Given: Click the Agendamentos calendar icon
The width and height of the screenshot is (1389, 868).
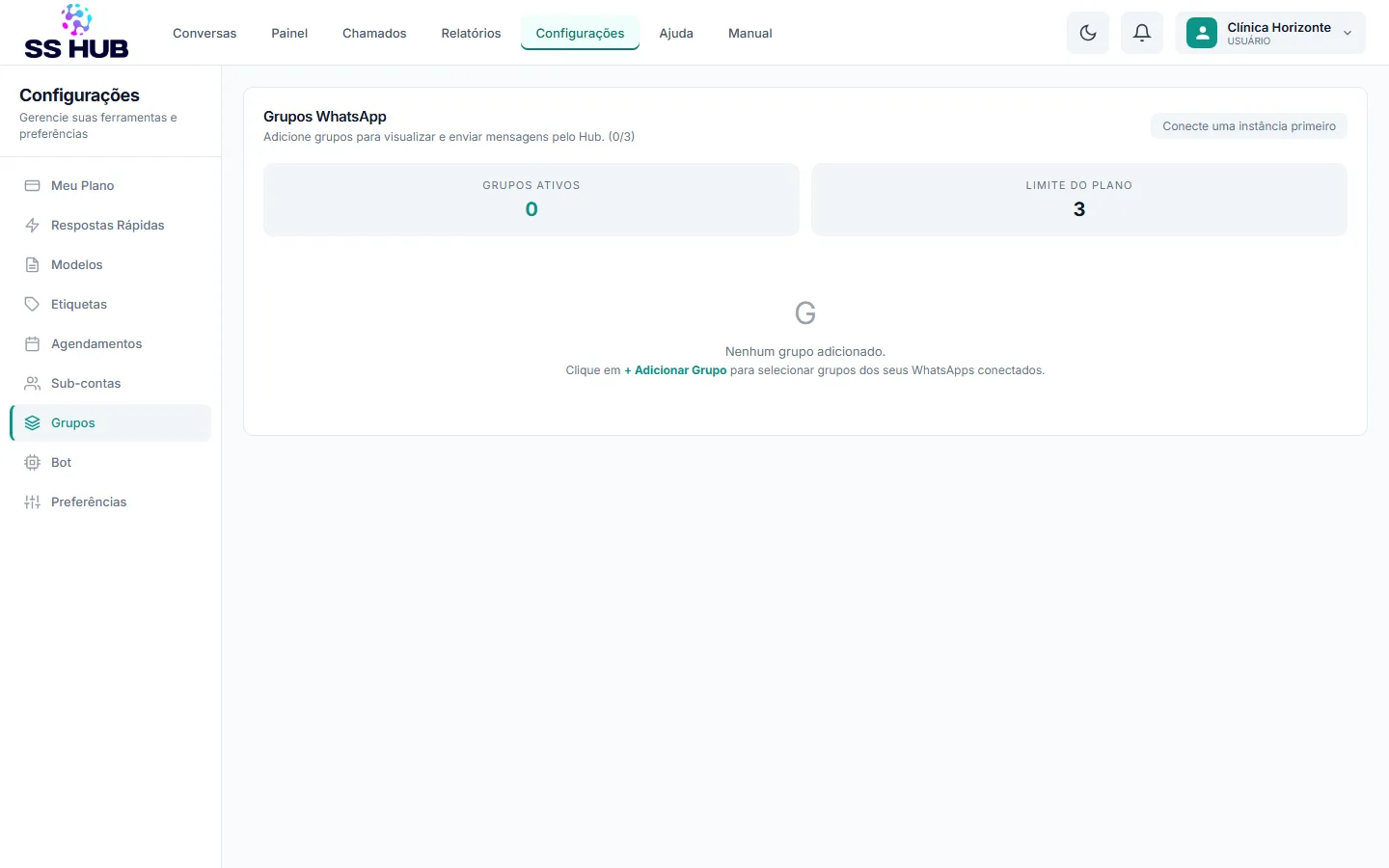Looking at the screenshot, I should click(x=32, y=343).
